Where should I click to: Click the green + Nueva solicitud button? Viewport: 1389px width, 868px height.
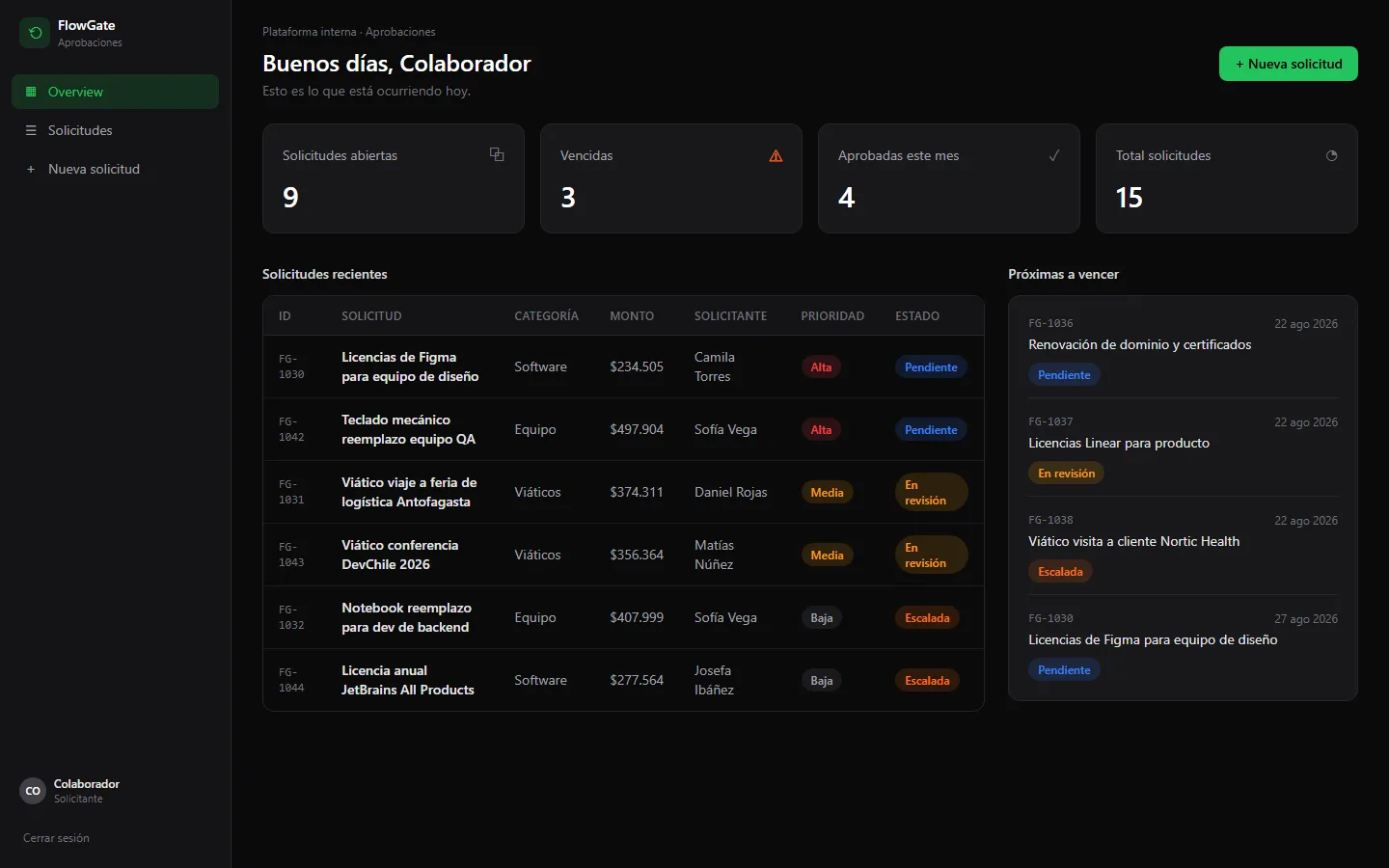[x=1289, y=64]
